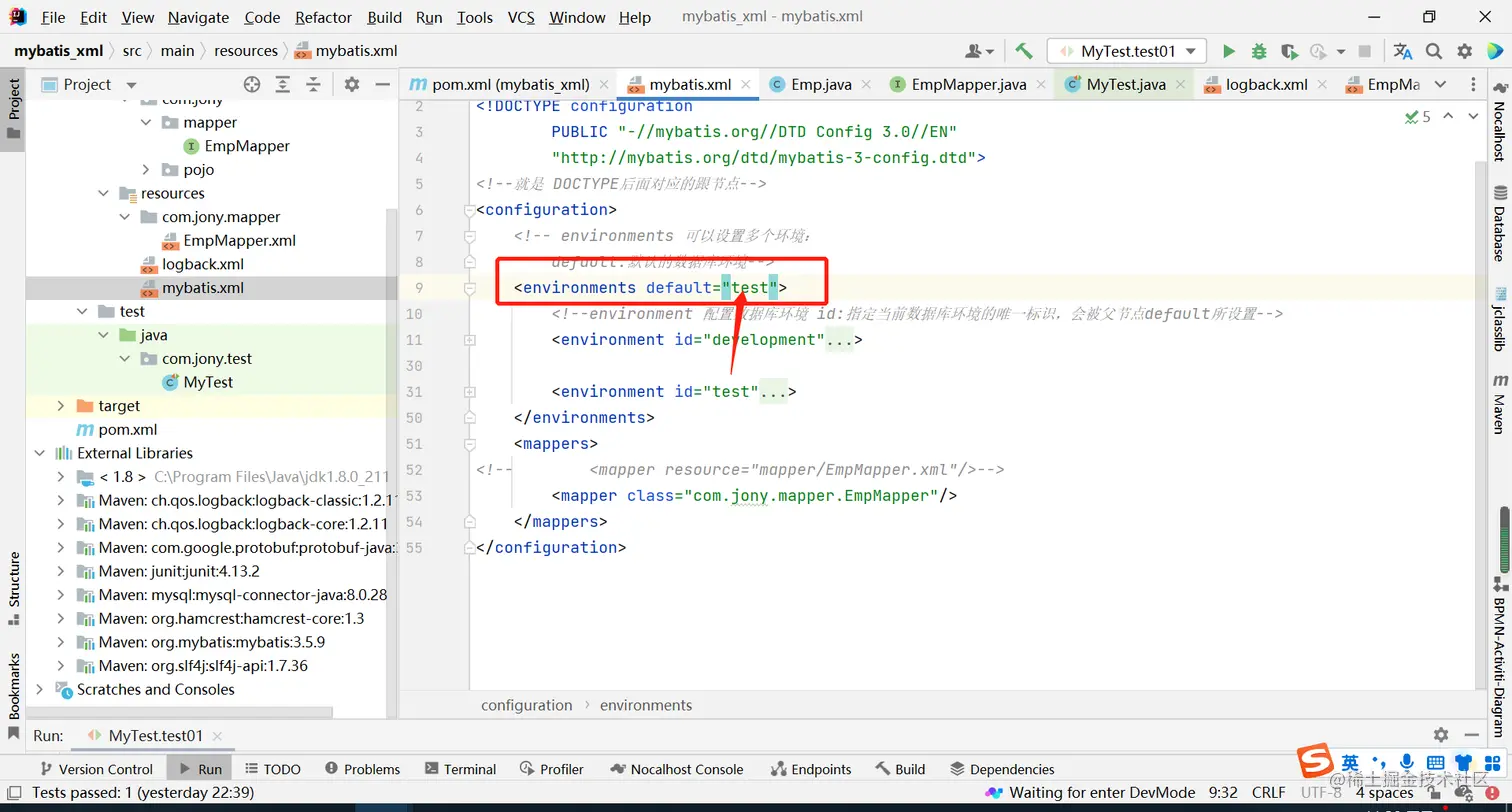Open the translate icon in the top toolbar
The height and width of the screenshot is (812, 1512).
1403,51
